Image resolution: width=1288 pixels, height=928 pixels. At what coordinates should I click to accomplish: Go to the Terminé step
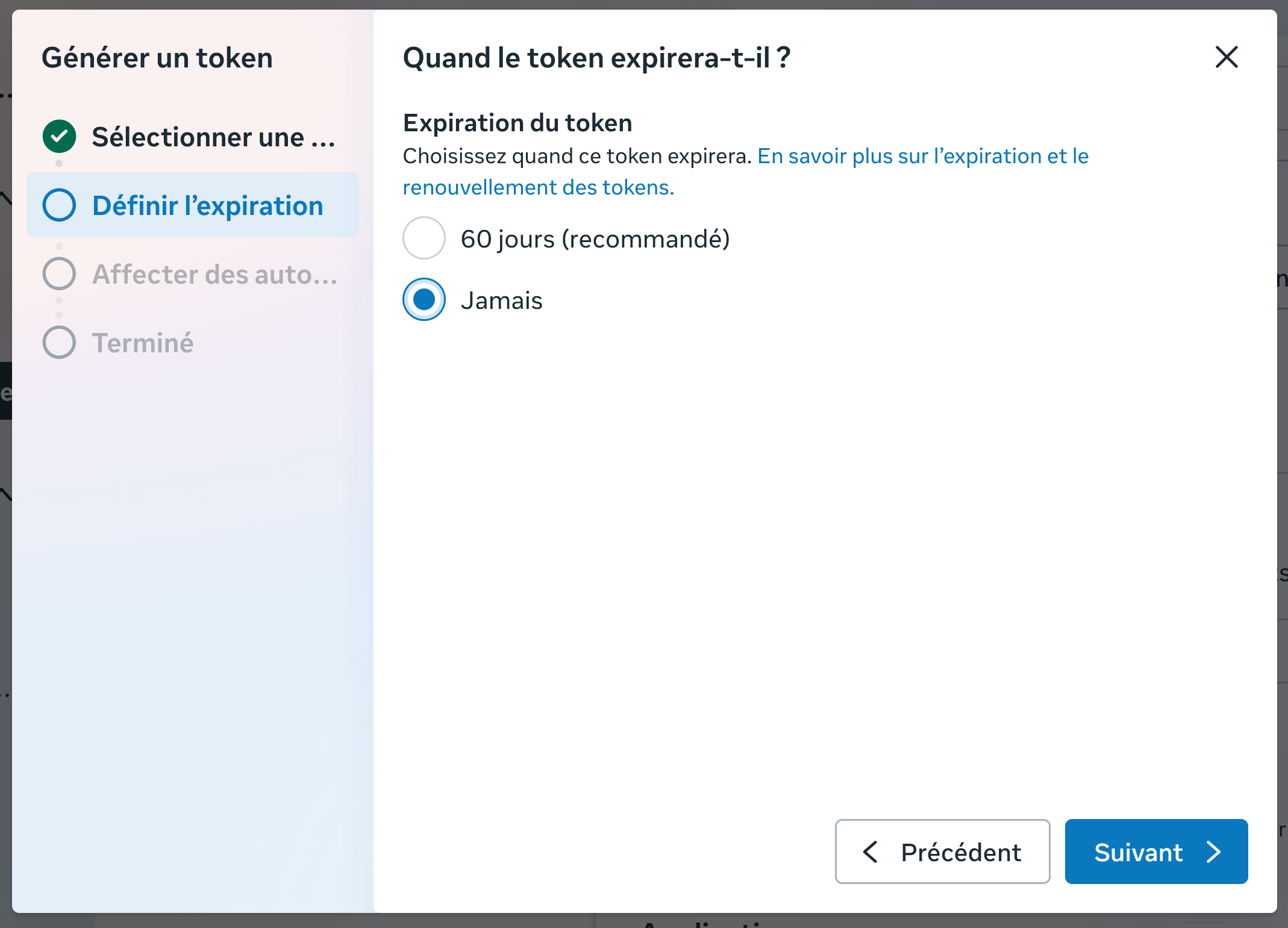pos(193,343)
